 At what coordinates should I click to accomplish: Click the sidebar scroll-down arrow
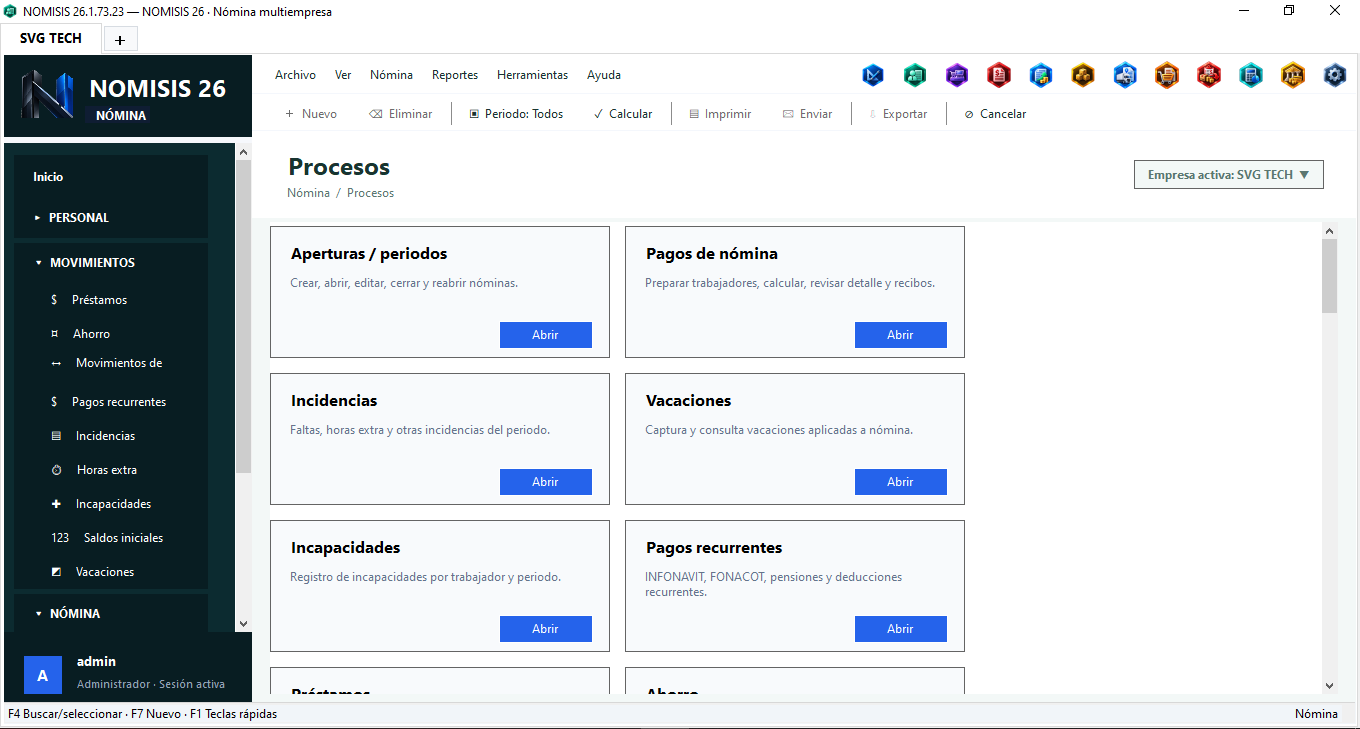243,624
